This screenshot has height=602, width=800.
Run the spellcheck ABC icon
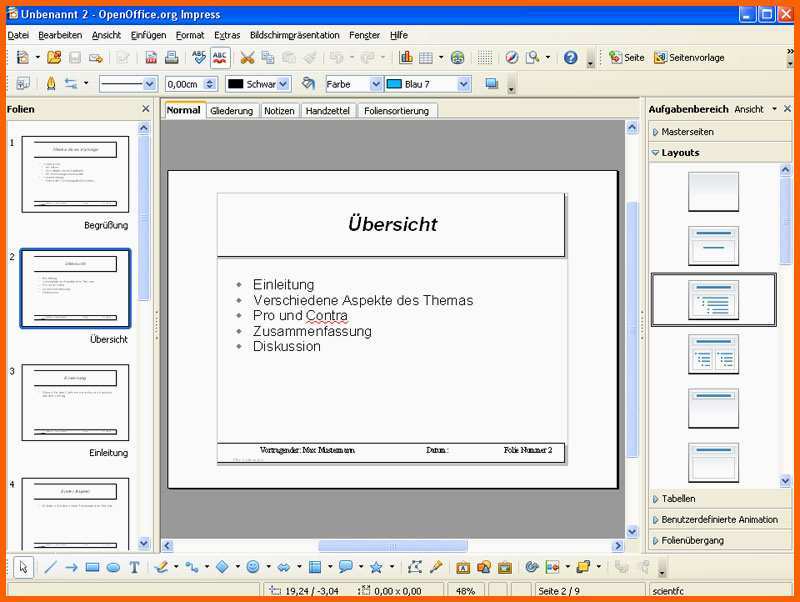click(198, 57)
